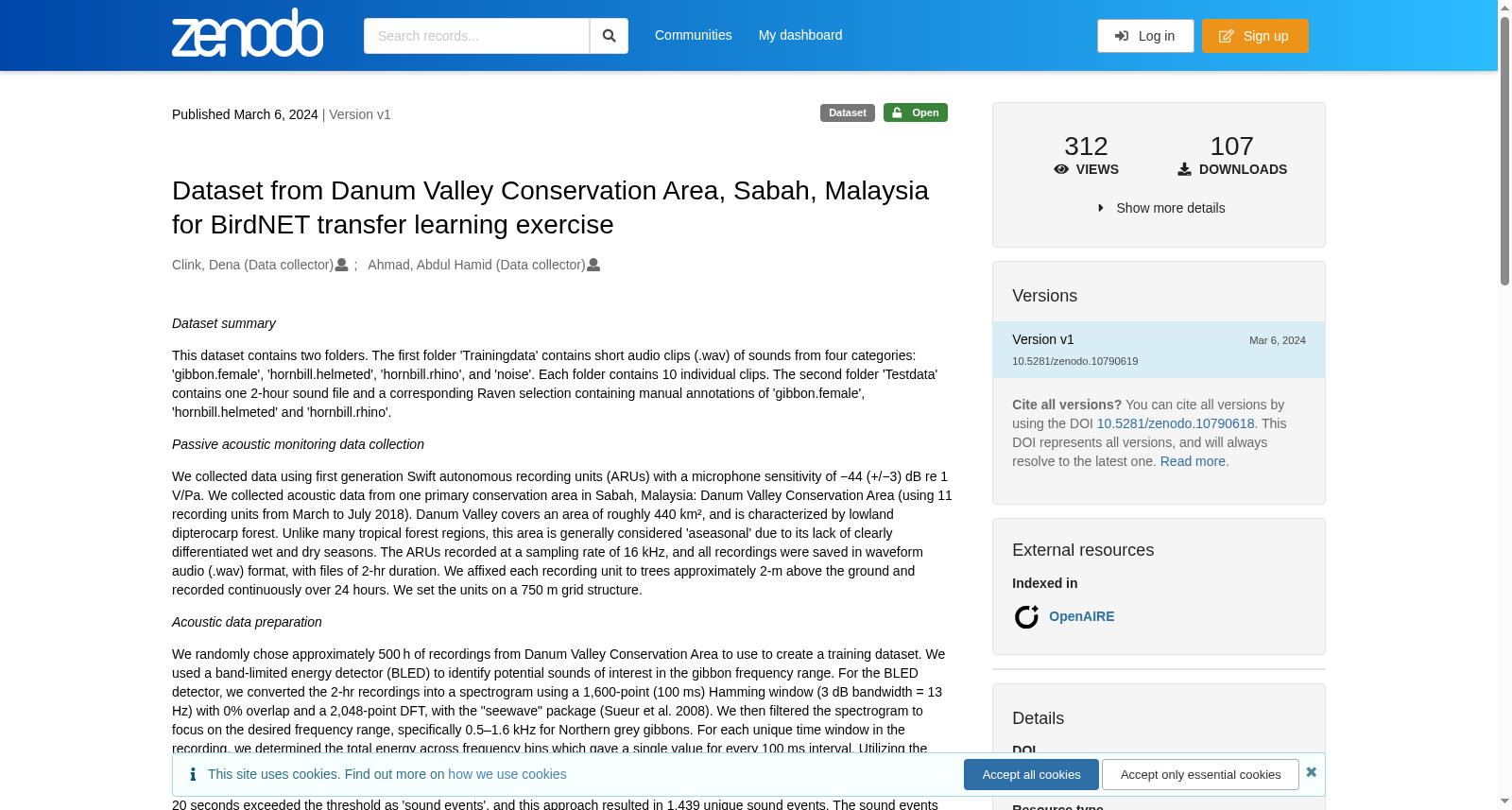Open the all-versions DOI link
Viewport: 1512px width, 810px height.
pyautogui.click(x=1176, y=423)
